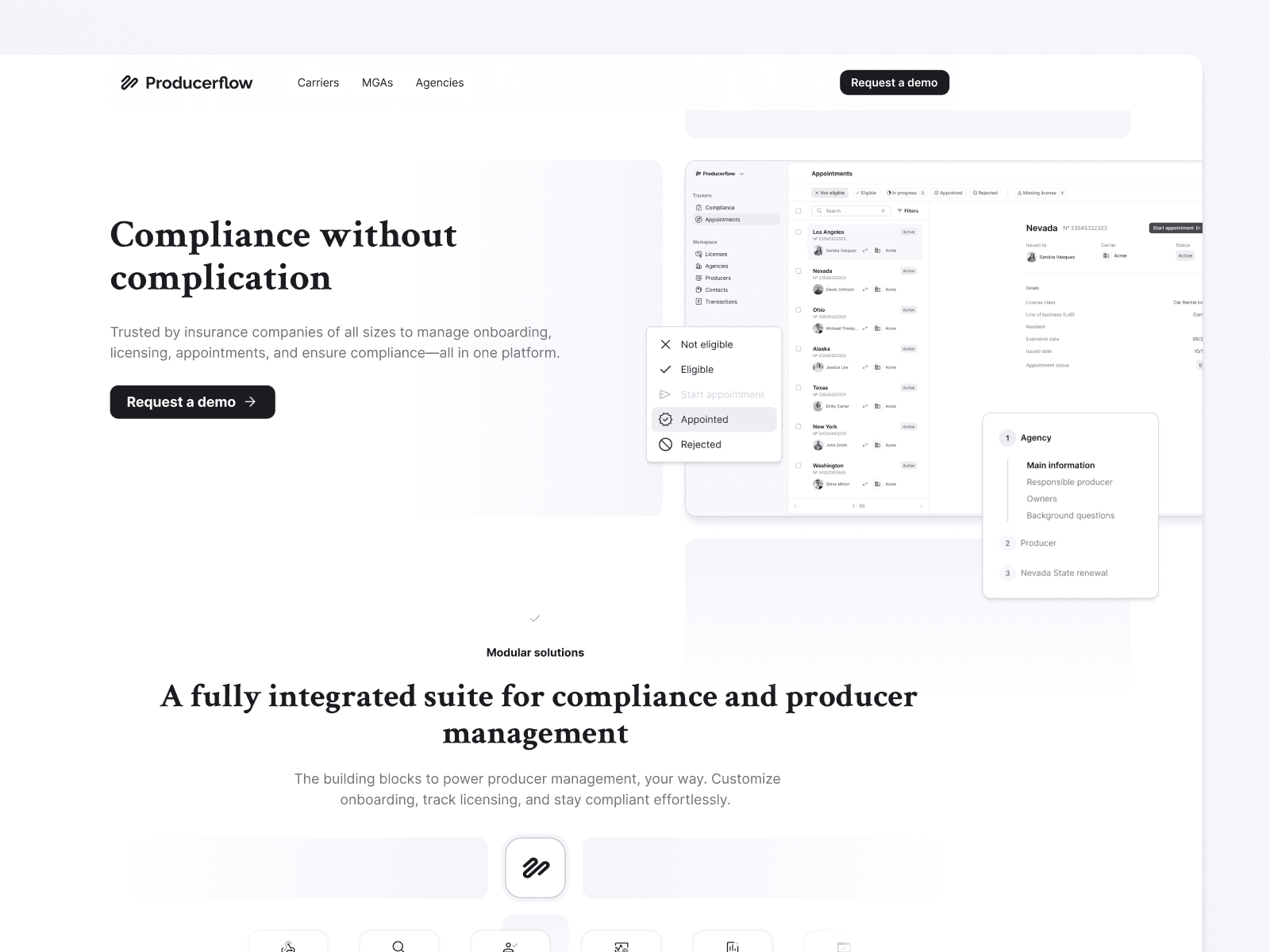The width and height of the screenshot is (1270, 952).
Task: Click the next page arrow in list footer
Action: click(921, 506)
